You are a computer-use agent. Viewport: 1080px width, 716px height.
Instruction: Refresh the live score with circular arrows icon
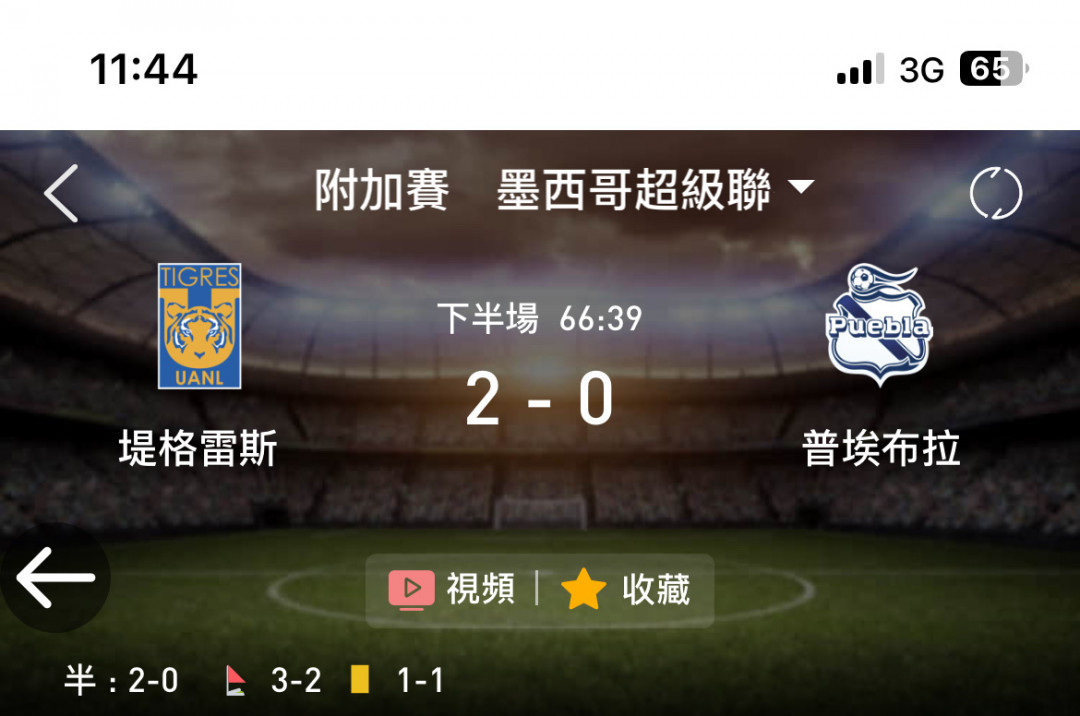pyautogui.click(x=996, y=193)
